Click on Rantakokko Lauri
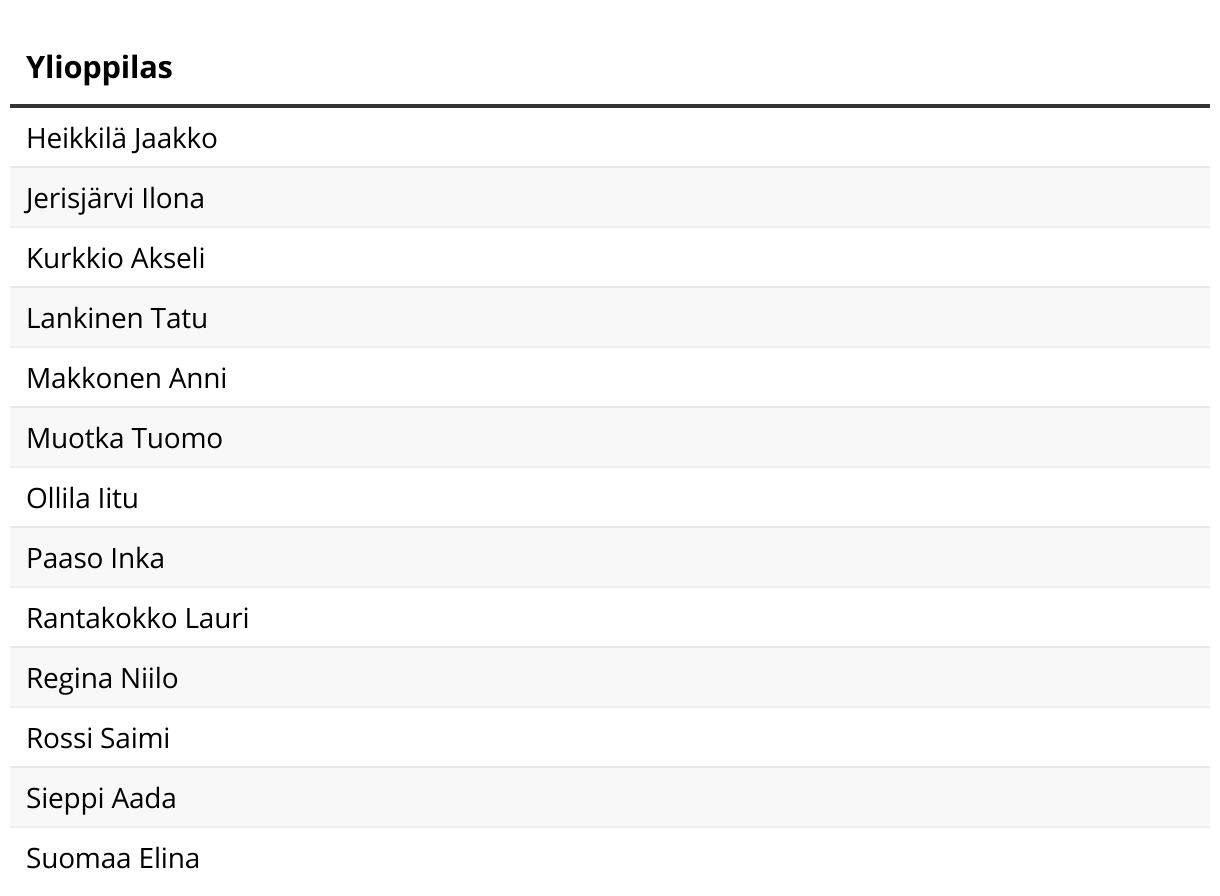 (x=137, y=618)
